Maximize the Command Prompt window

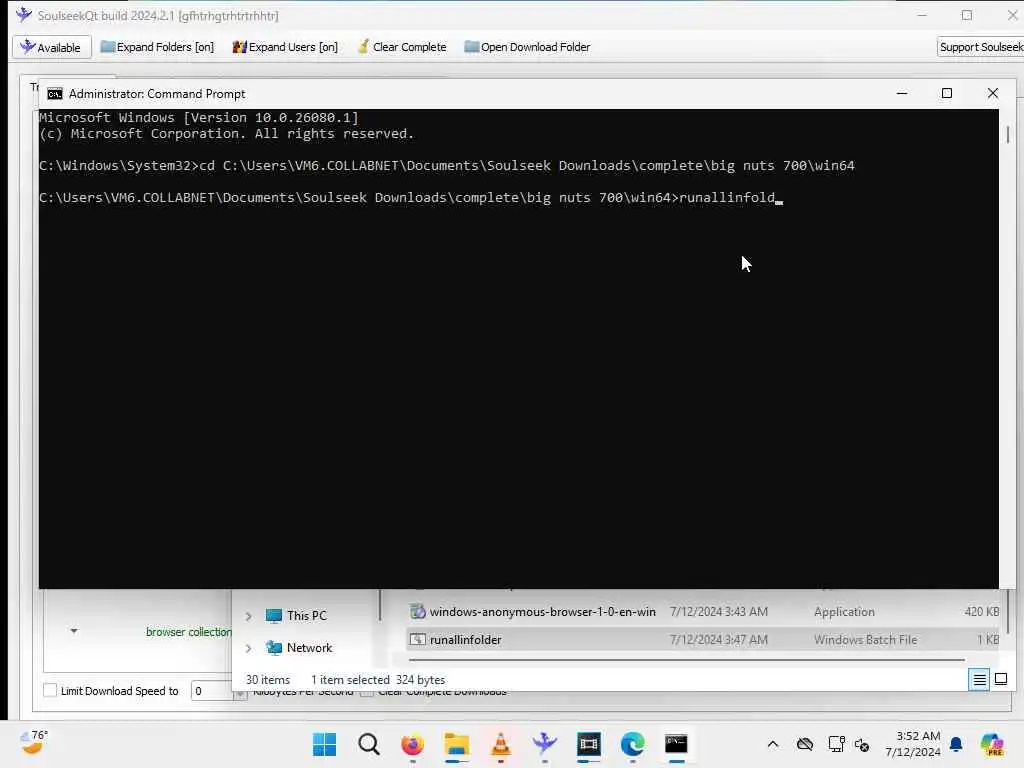[x=947, y=93]
